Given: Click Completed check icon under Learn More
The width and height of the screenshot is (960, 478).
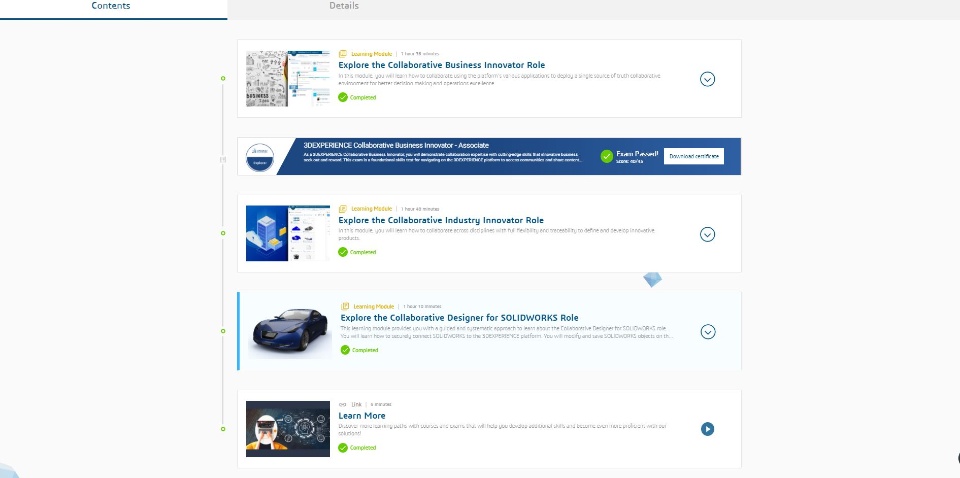Looking at the screenshot, I should pyautogui.click(x=343, y=447).
